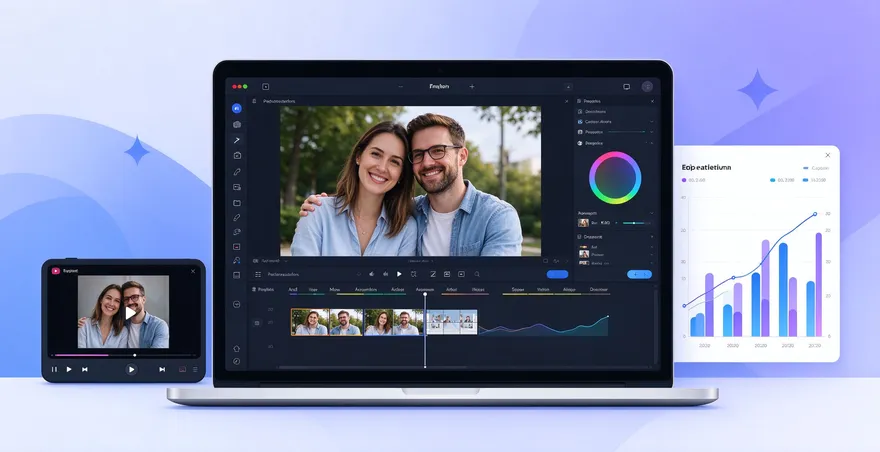Select the camera icon in the editor sidebar

(x=236, y=125)
